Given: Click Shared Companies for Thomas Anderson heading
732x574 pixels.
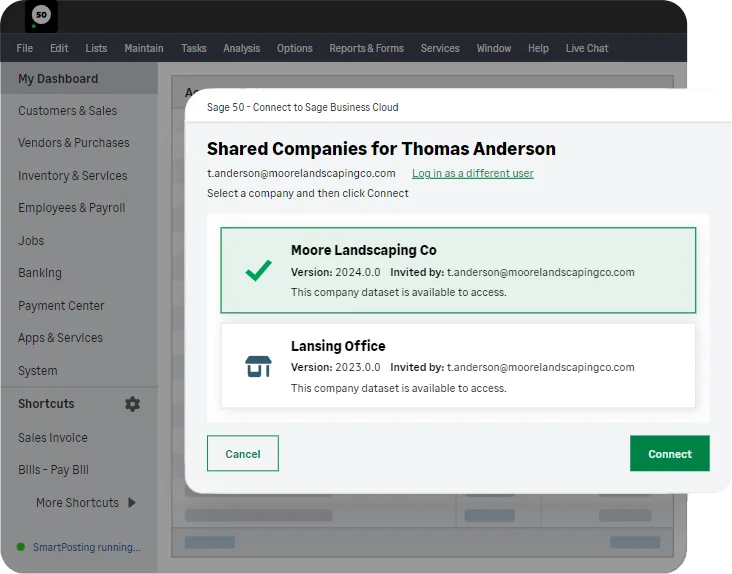Looking at the screenshot, I should pyautogui.click(x=381, y=149).
